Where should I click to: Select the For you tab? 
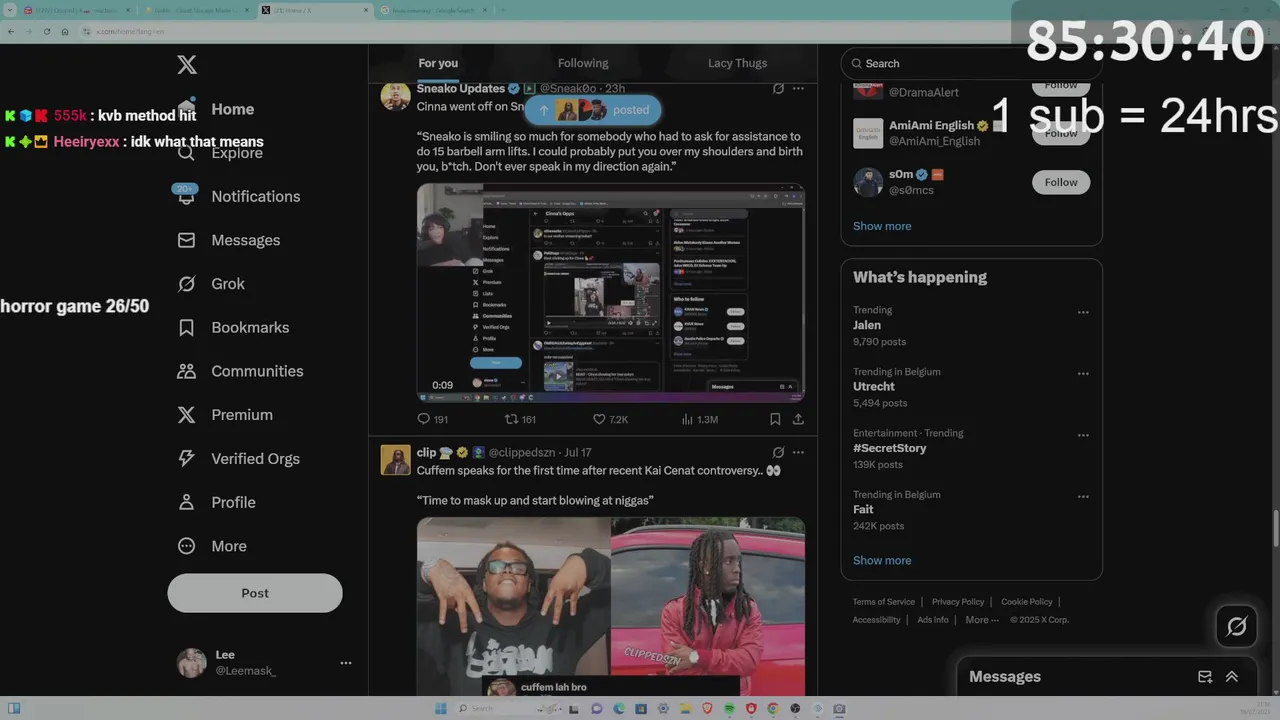tap(438, 63)
